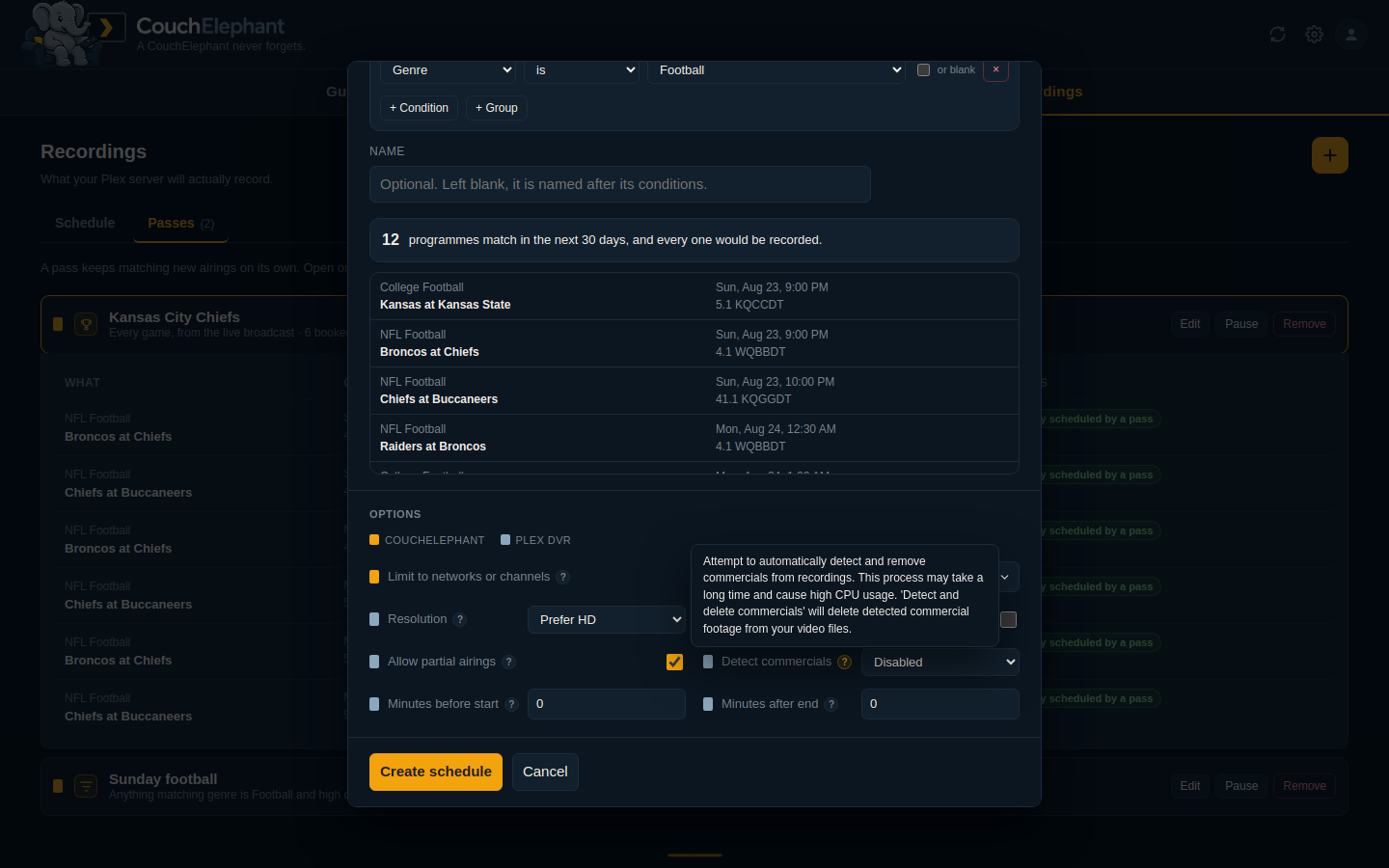Open the 'is' operator dropdown
The image size is (1389, 868).
tap(582, 70)
